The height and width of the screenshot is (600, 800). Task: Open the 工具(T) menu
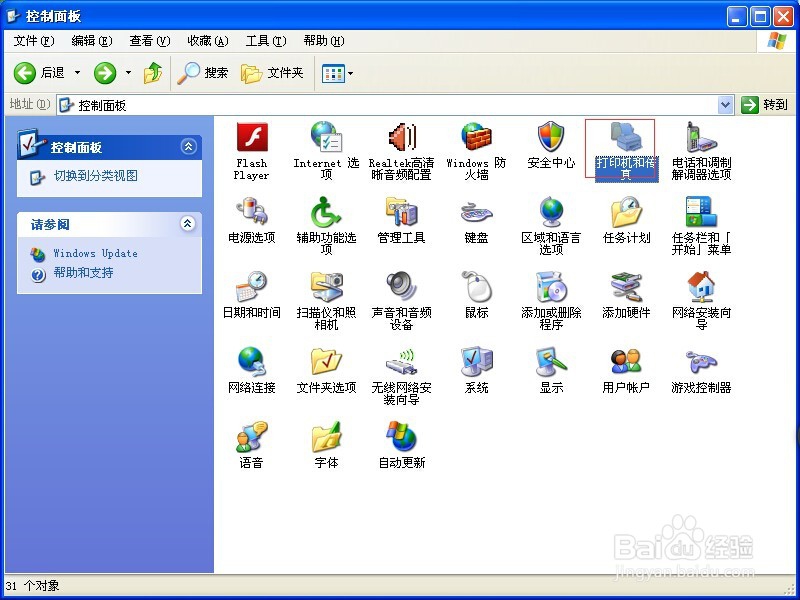click(x=266, y=41)
